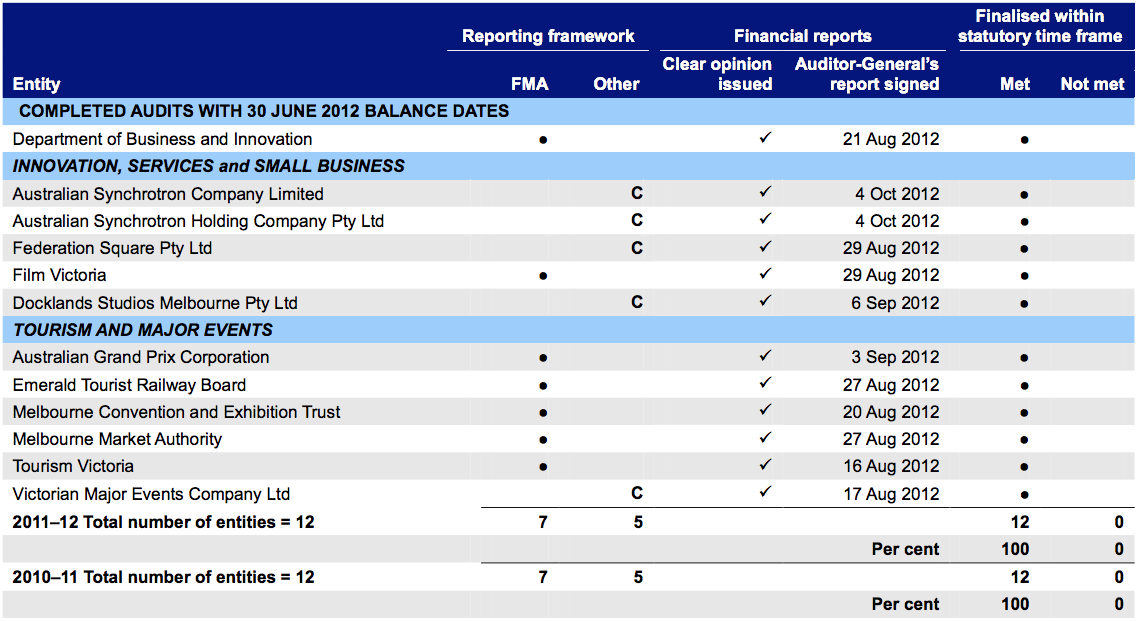This screenshot has width=1138, height=622.
Task: Click clear-opinion tick for Docklands Studios
Action: (765, 300)
